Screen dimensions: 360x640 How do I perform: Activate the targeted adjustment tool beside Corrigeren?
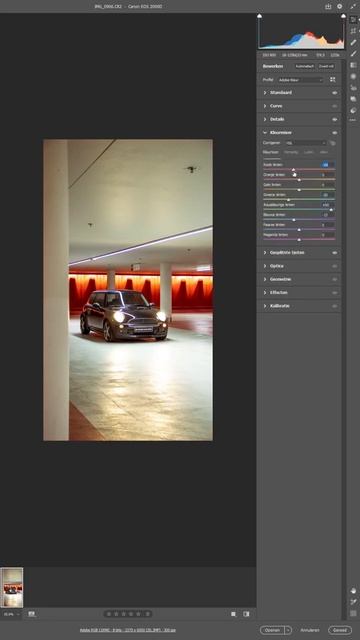pyautogui.click(x=333, y=143)
